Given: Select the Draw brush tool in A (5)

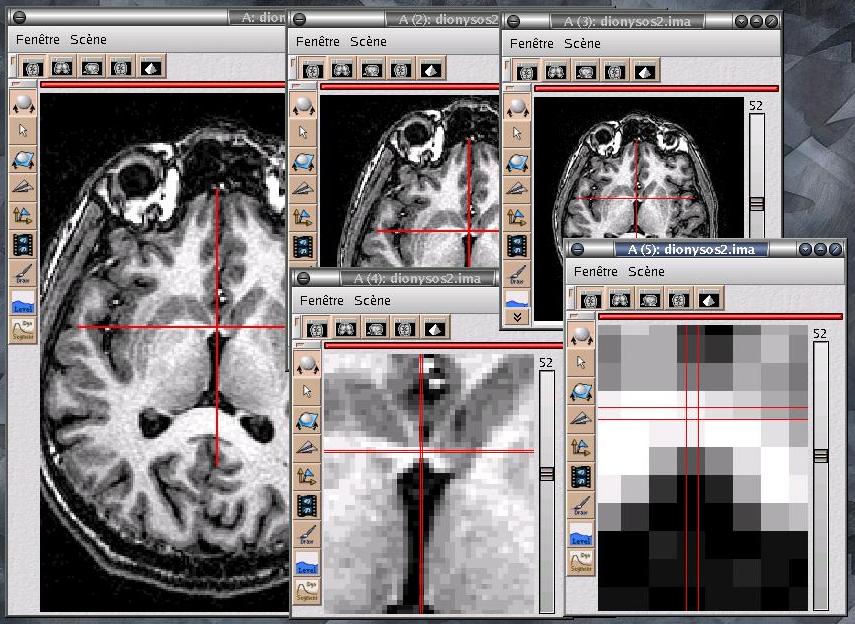Looking at the screenshot, I should [581, 504].
